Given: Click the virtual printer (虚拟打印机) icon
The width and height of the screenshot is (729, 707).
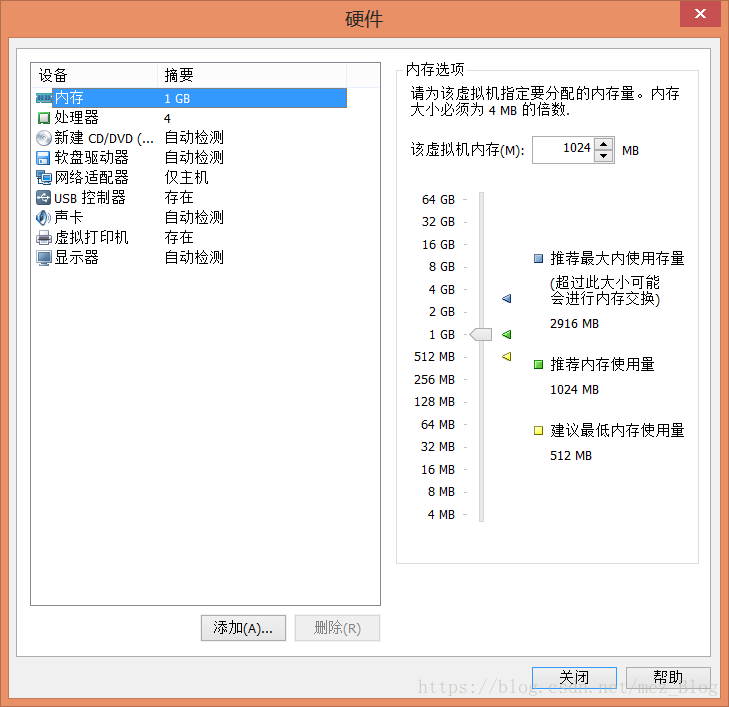Looking at the screenshot, I should click(44, 238).
